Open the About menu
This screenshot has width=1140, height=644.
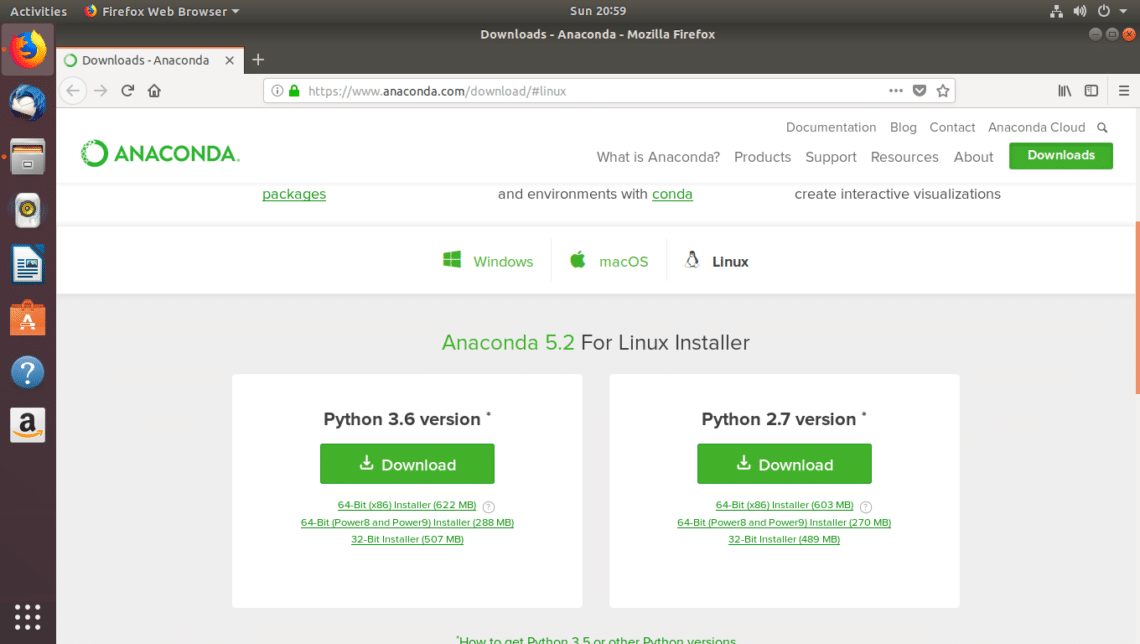point(973,157)
